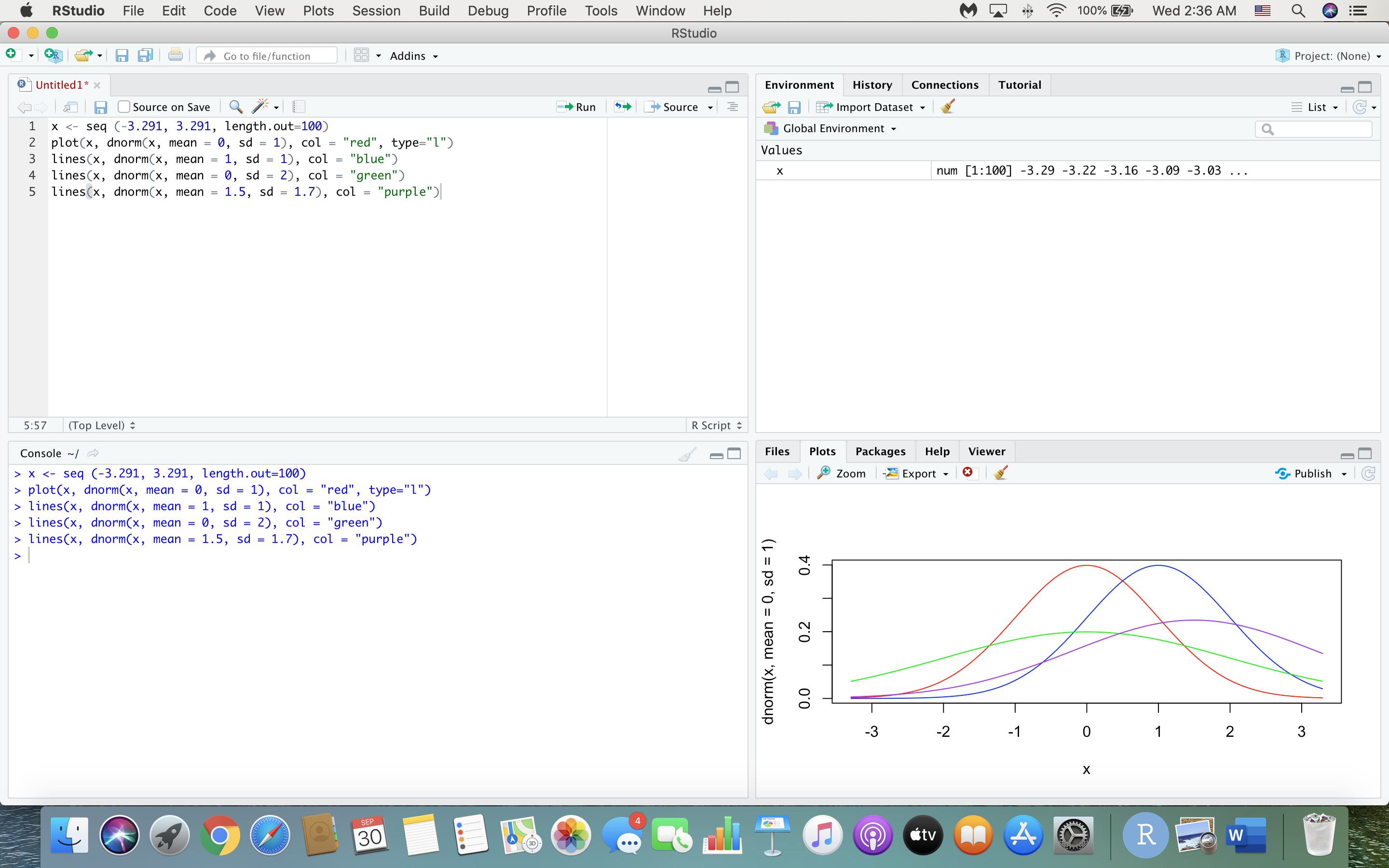Open the Session menu

point(377,10)
